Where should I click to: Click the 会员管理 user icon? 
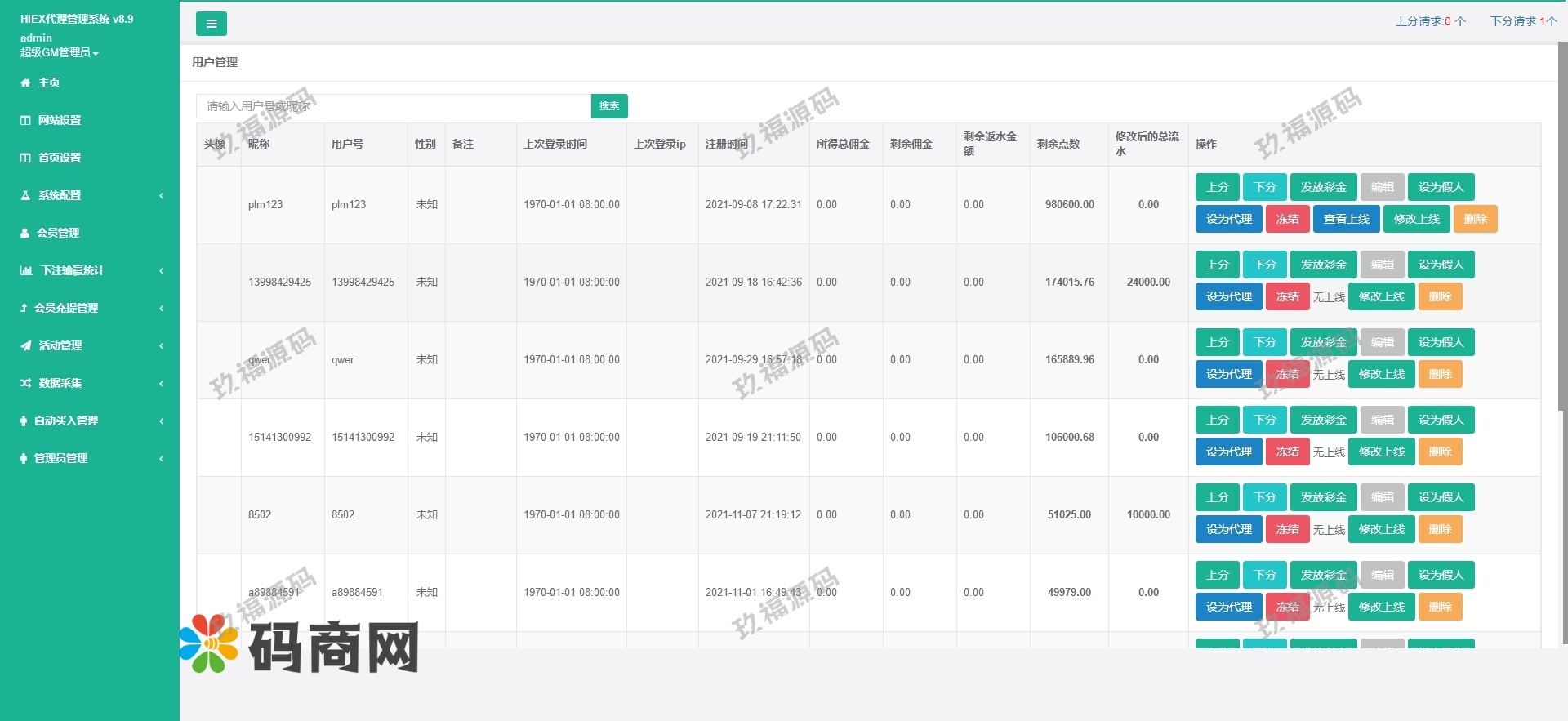coord(24,233)
